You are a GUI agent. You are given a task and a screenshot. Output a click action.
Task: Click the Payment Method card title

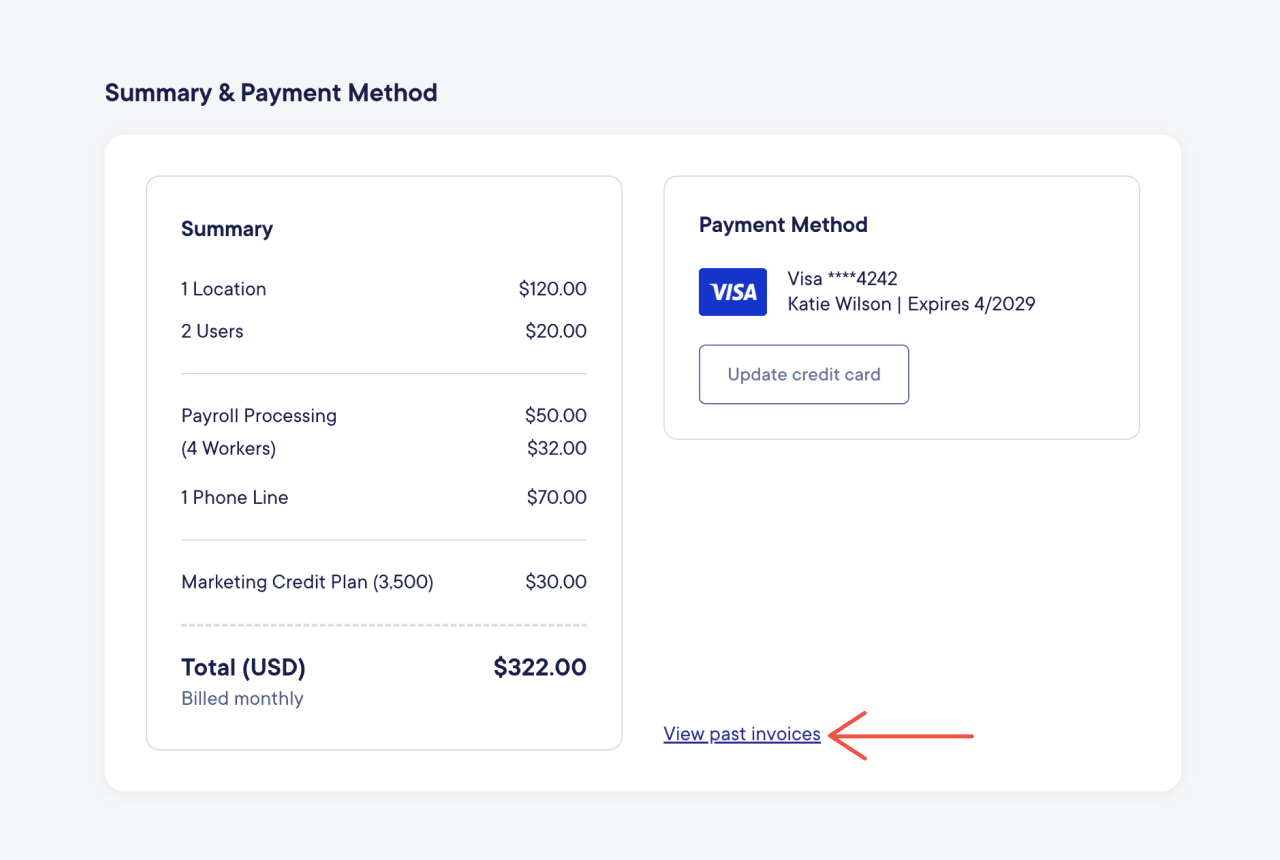(x=783, y=225)
